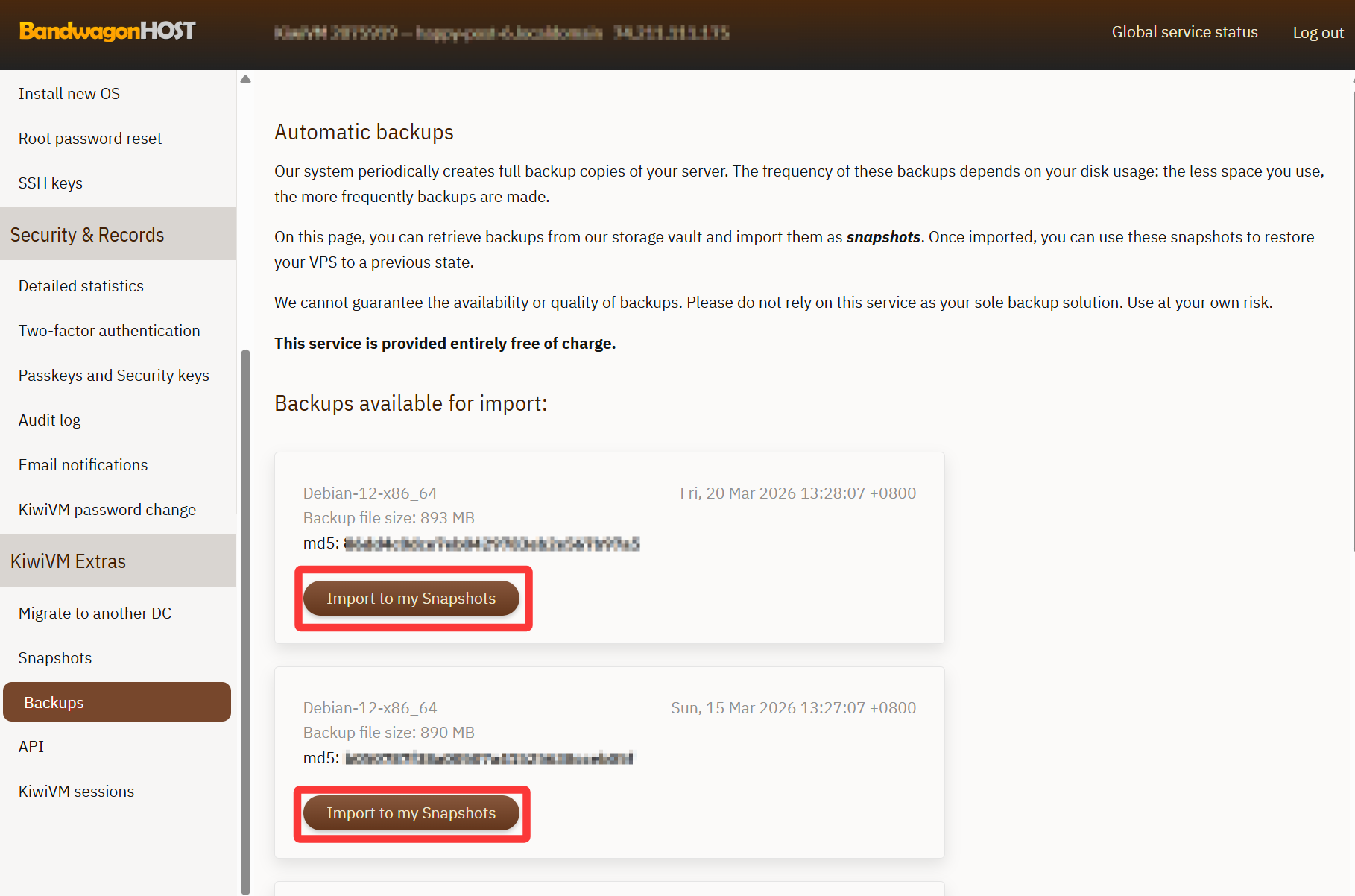Open the Snapshots page
1355x896 pixels.
(55, 658)
